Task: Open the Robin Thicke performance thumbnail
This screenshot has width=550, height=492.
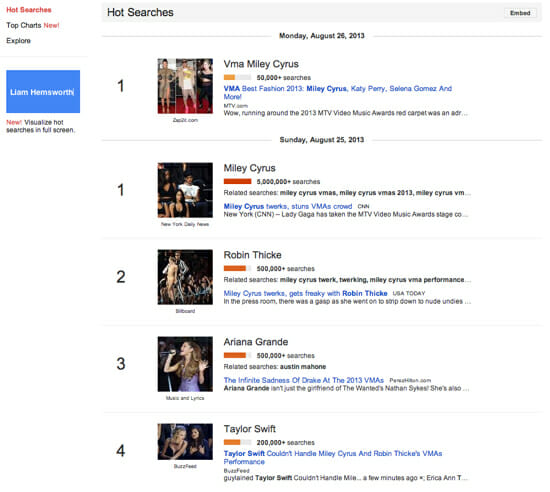Action: pos(185,277)
